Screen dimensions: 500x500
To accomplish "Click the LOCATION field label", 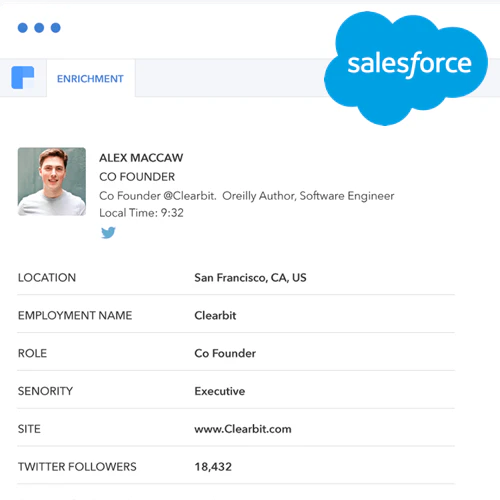I will (x=47, y=277).
